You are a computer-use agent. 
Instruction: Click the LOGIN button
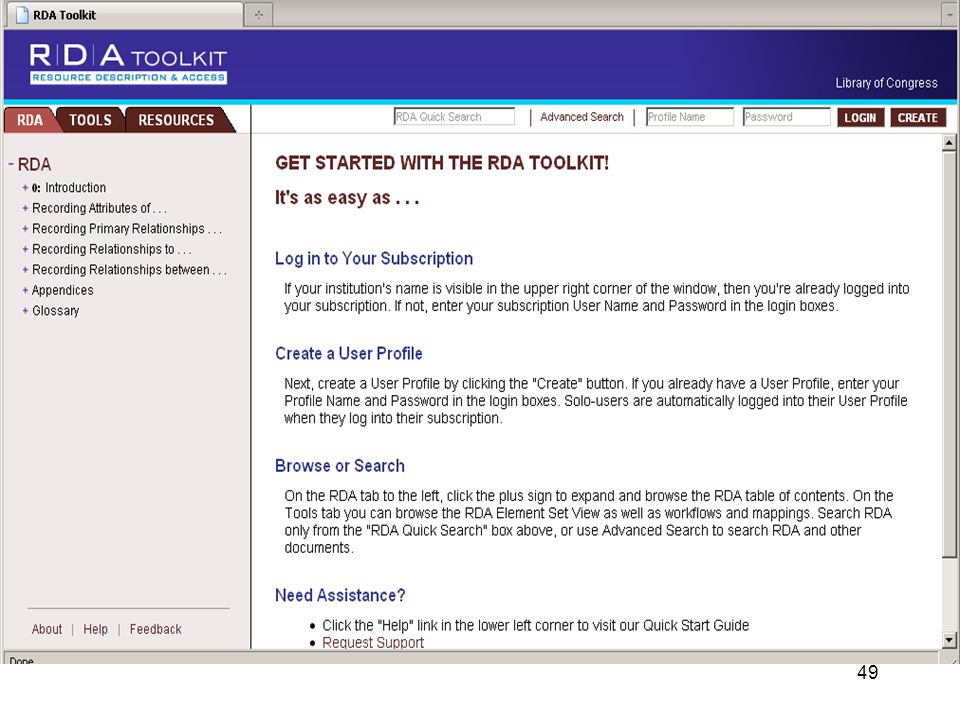click(860, 118)
